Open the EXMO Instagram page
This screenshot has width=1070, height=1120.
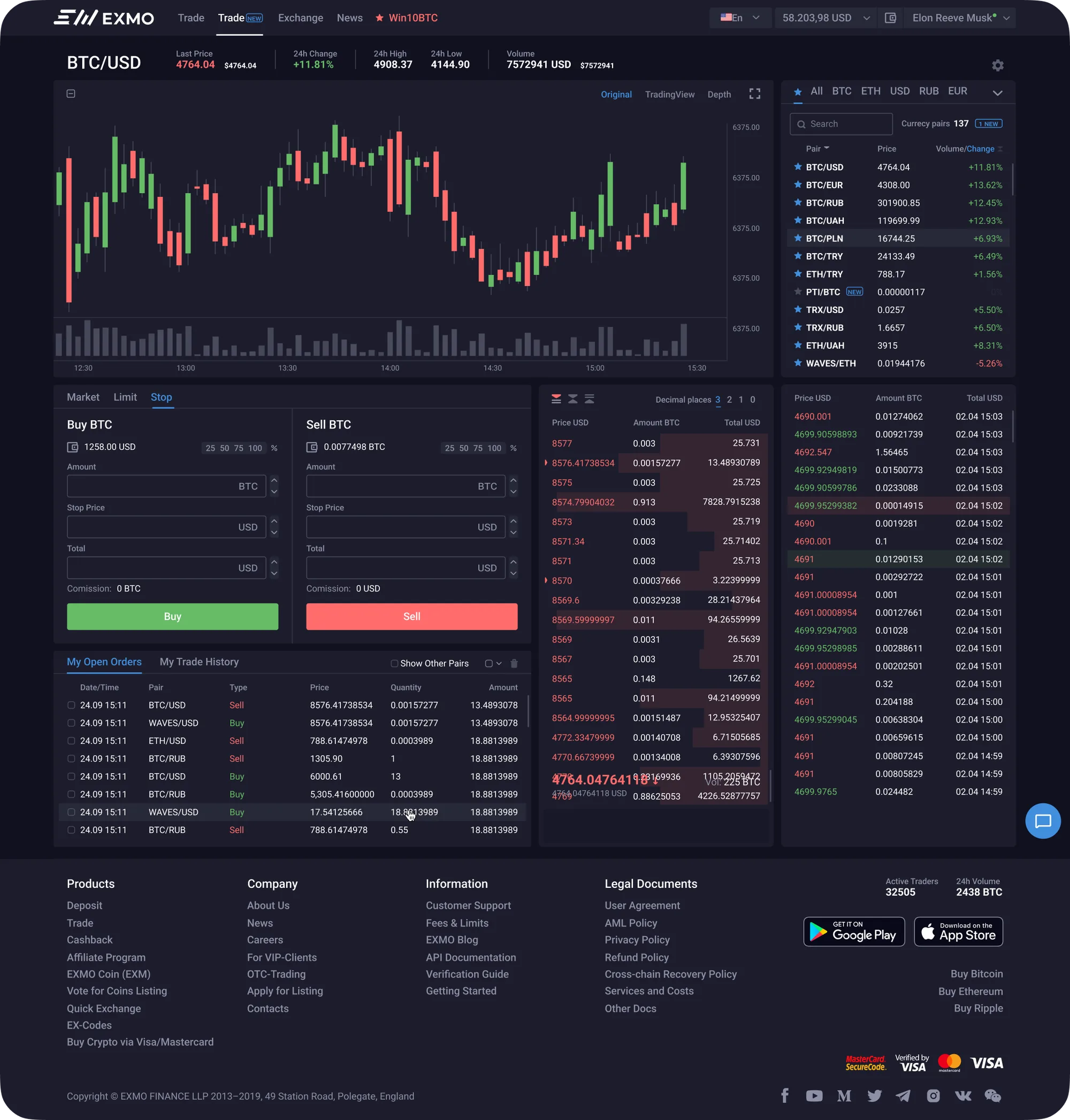point(933,1096)
